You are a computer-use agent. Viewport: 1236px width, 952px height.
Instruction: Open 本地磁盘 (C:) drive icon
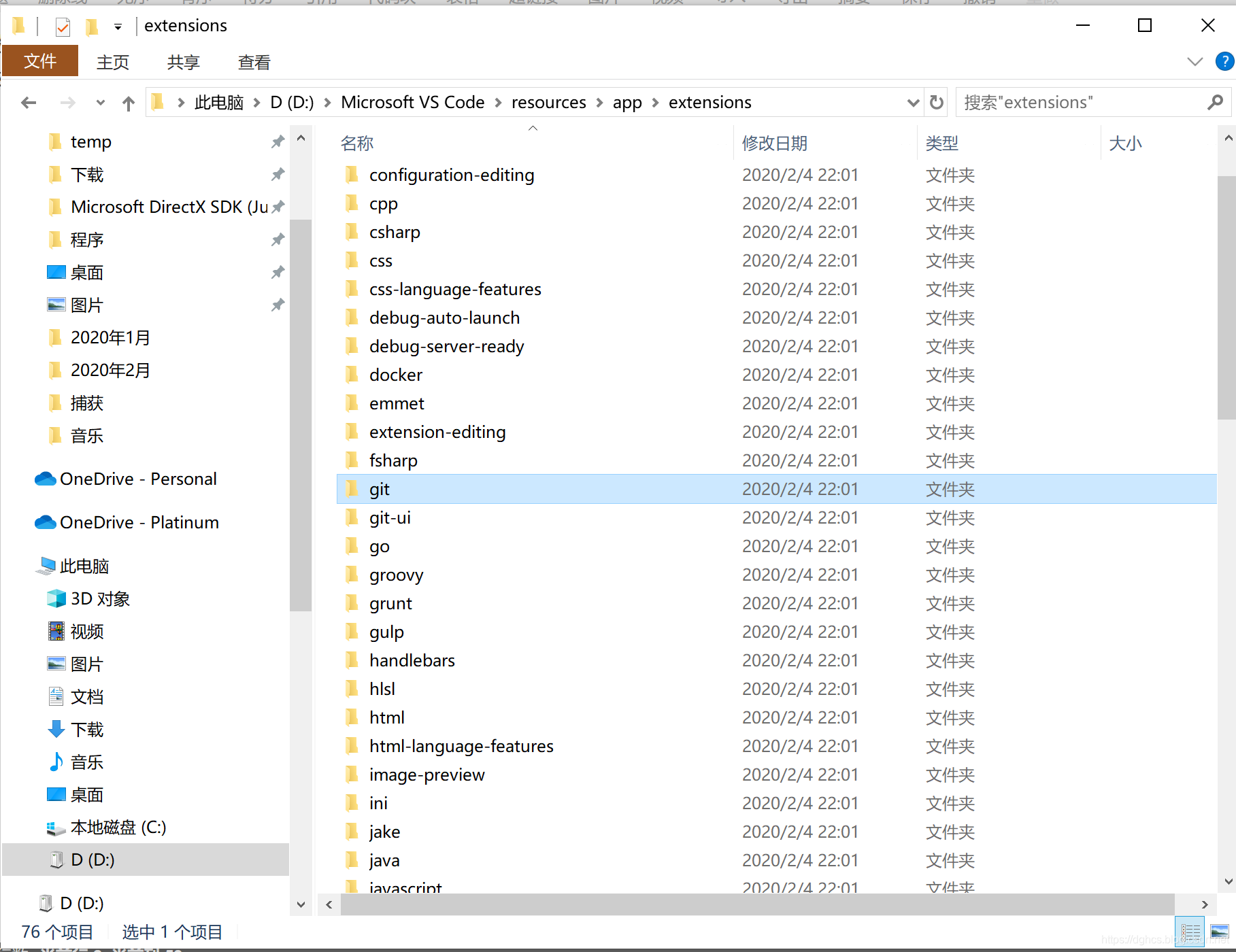(x=56, y=828)
